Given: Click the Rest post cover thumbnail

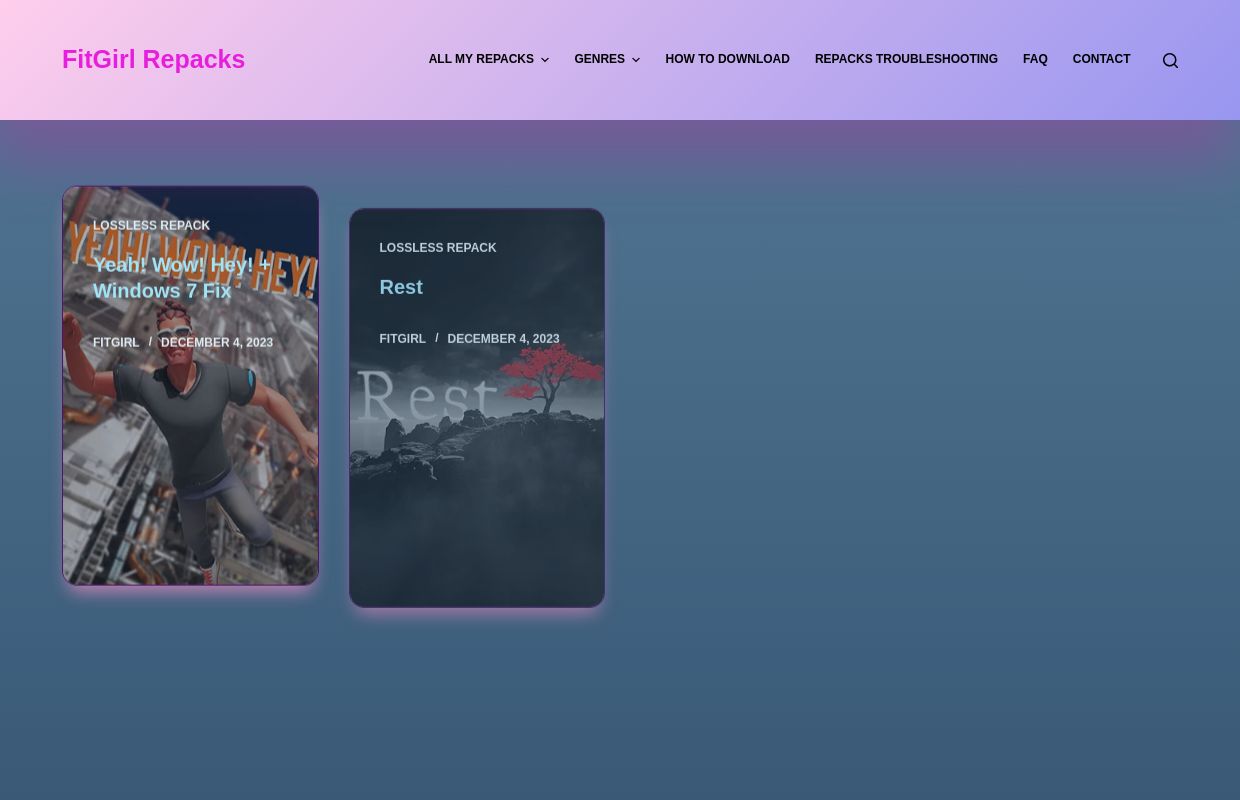Looking at the screenshot, I should click(x=477, y=480).
